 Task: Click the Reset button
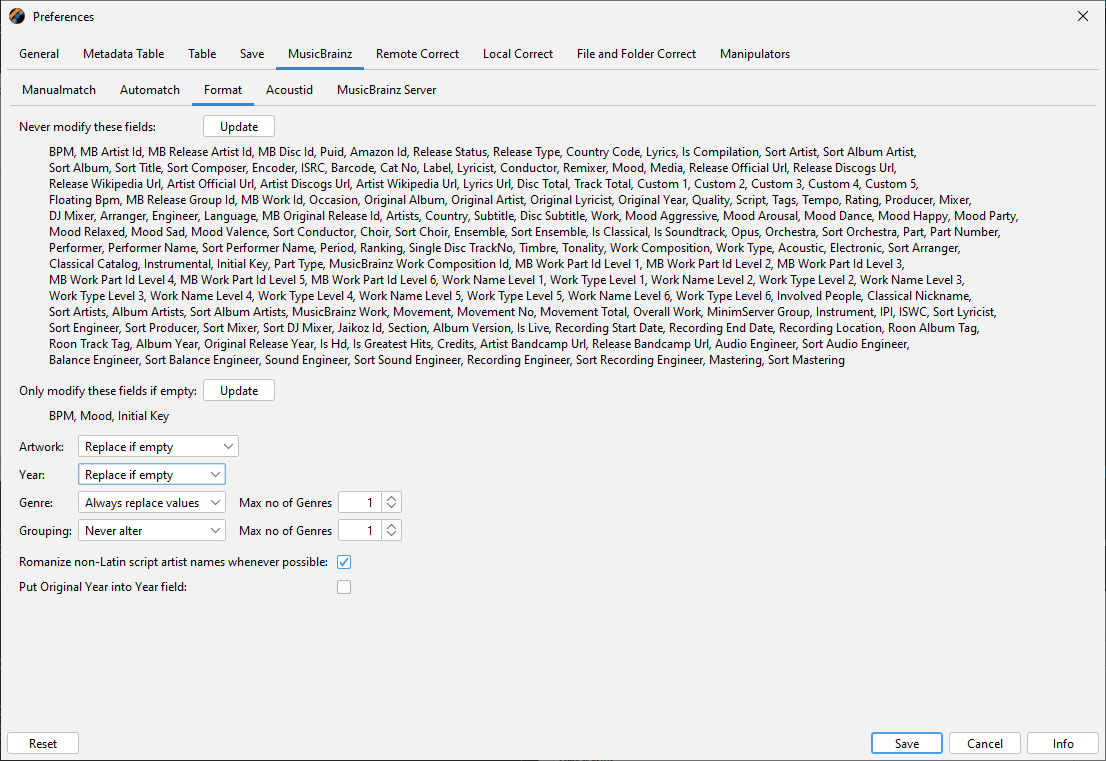tap(43, 744)
